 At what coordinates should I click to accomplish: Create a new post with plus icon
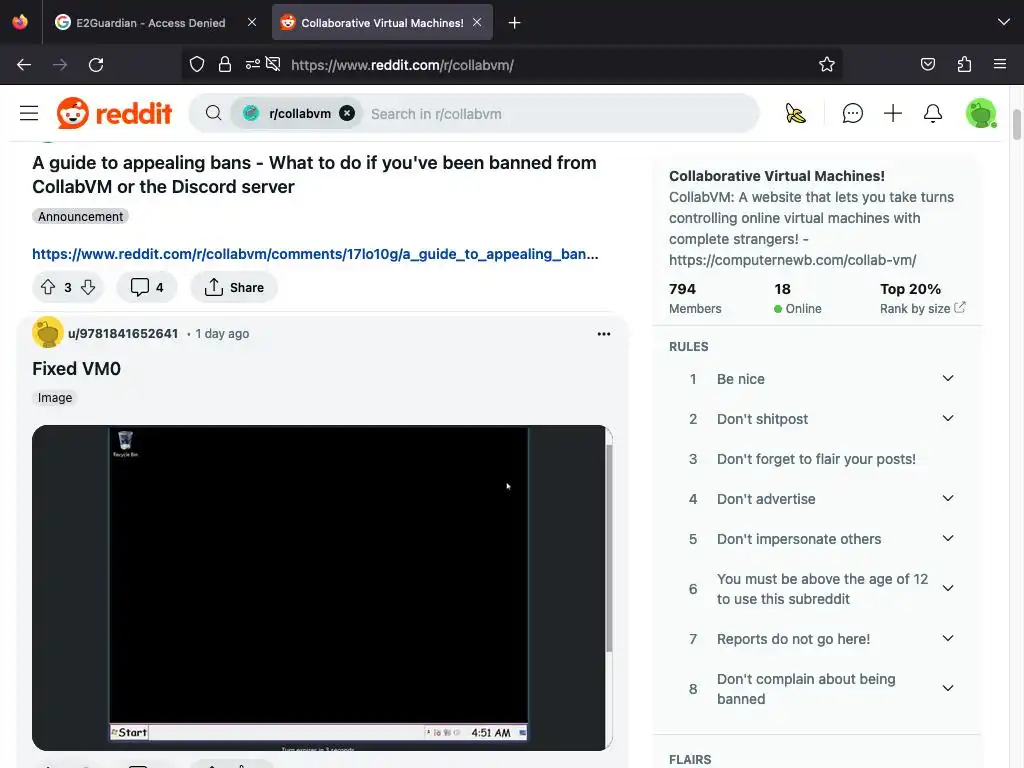[x=893, y=114]
